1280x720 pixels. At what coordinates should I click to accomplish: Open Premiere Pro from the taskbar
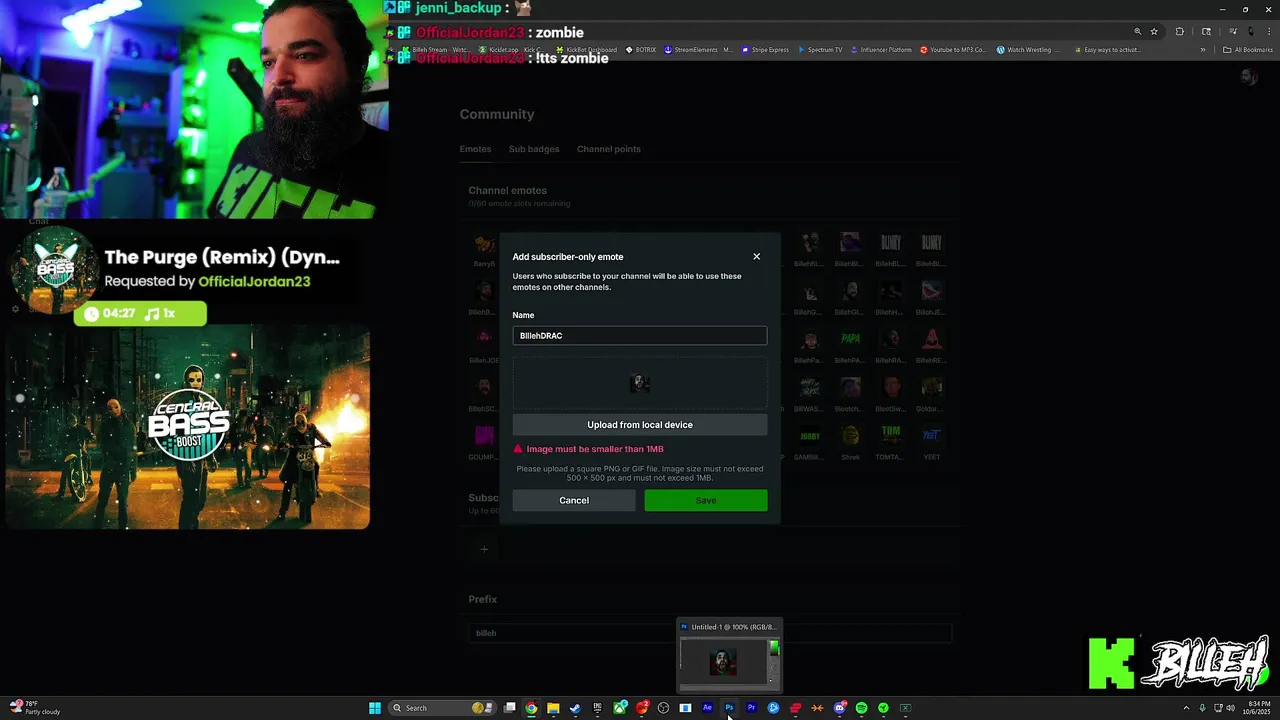tap(751, 708)
